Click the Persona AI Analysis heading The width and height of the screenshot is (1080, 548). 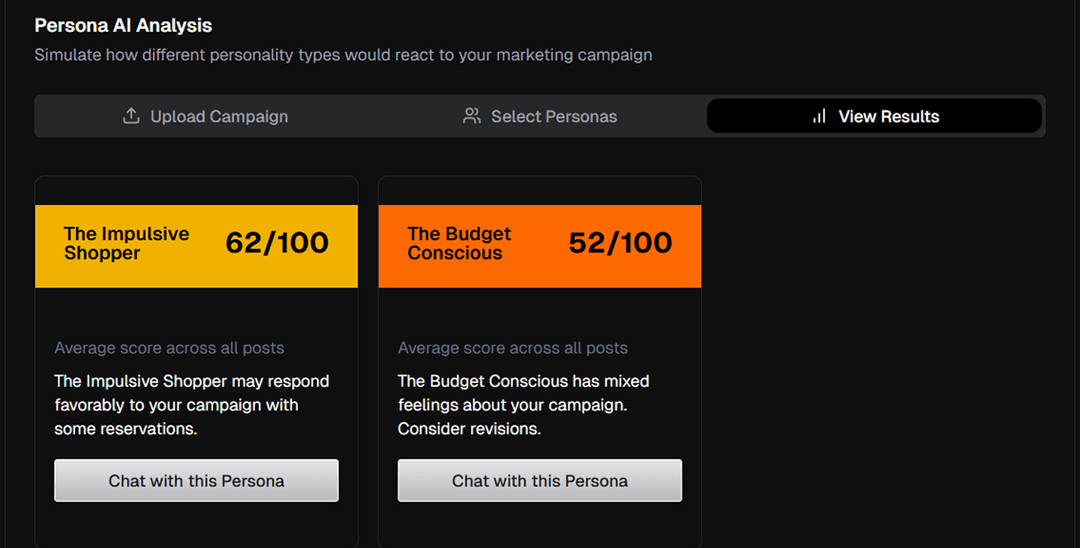(x=123, y=25)
